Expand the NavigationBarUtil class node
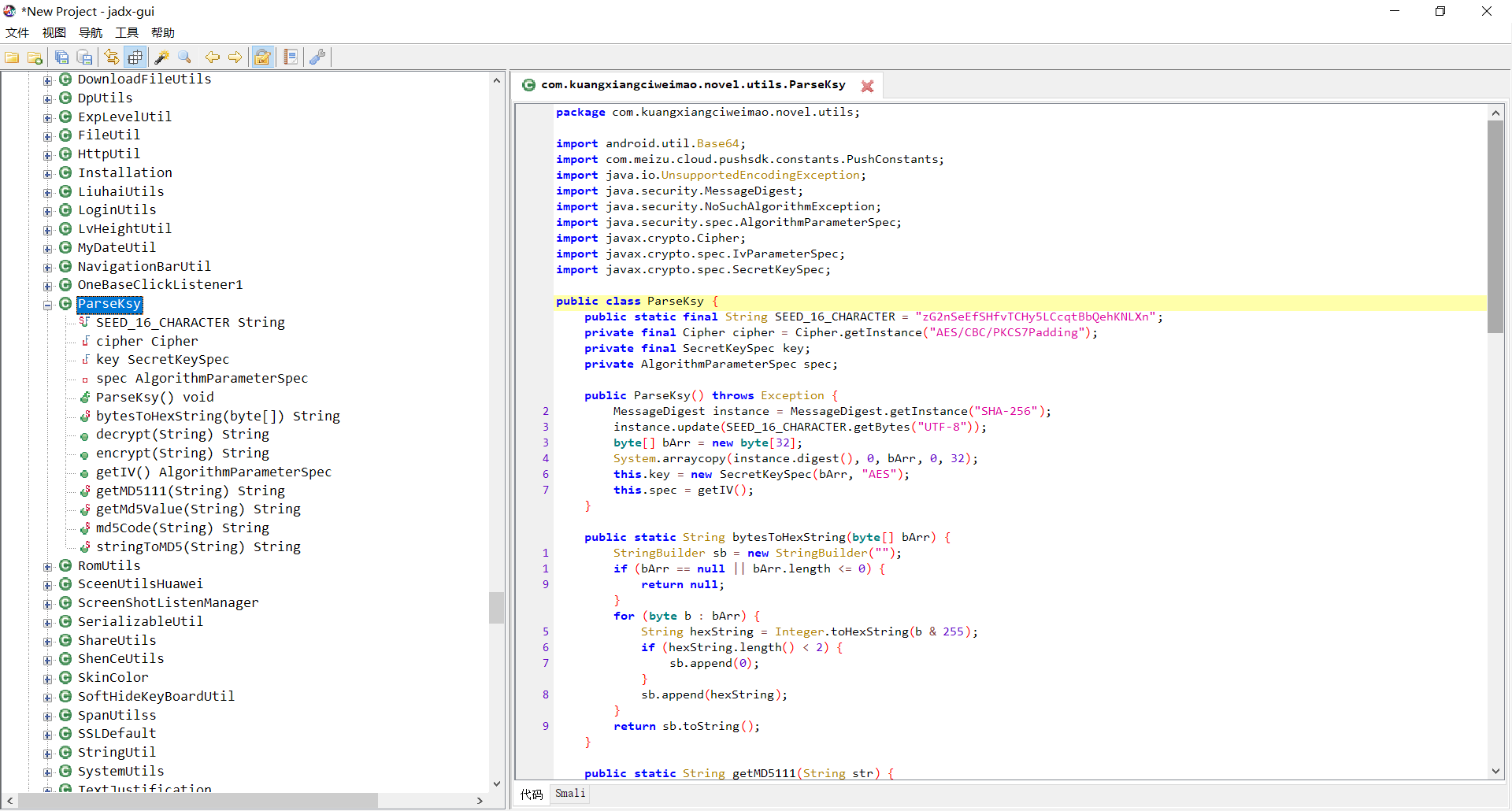The image size is (1512, 811). 47,268
